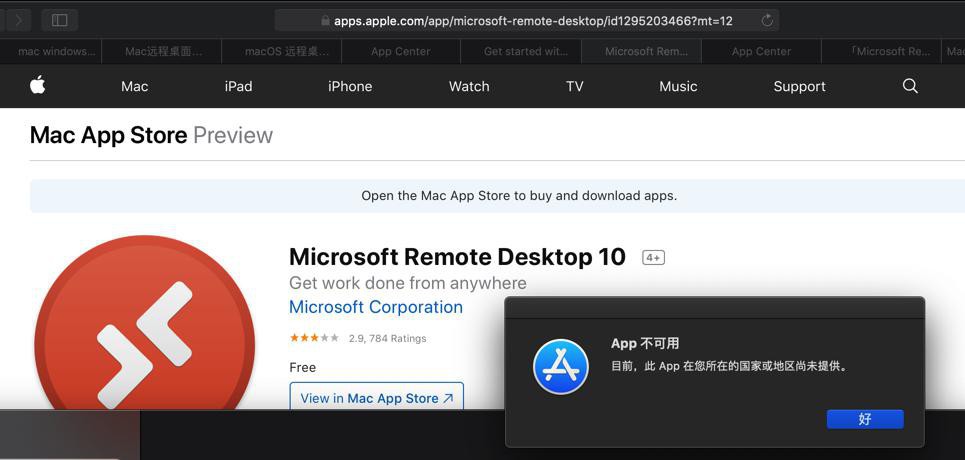Open the Support navigation item
Screen dimensions: 965x460
[x=799, y=86]
